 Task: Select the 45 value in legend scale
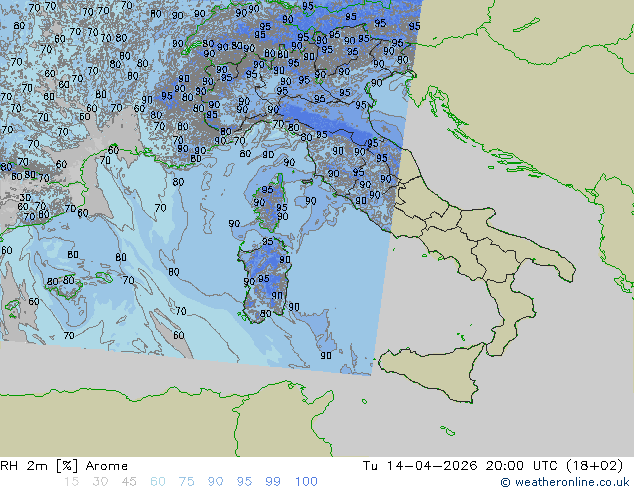[129, 482]
